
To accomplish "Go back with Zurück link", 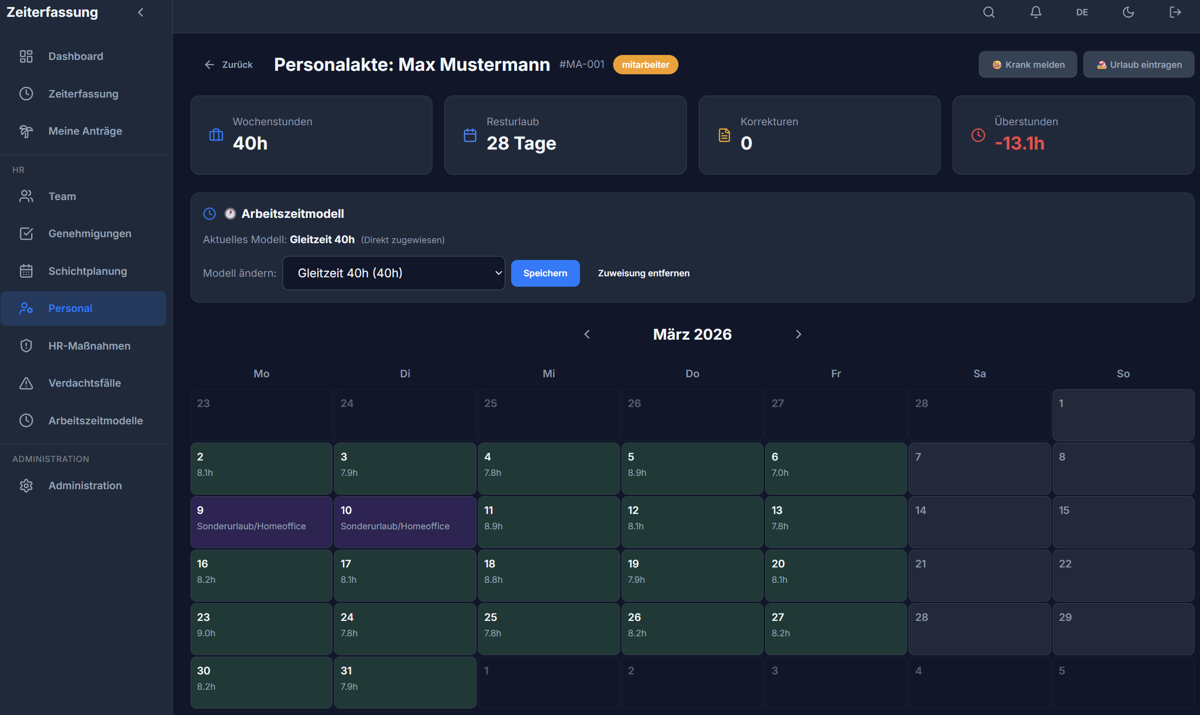I will (x=228, y=64).
